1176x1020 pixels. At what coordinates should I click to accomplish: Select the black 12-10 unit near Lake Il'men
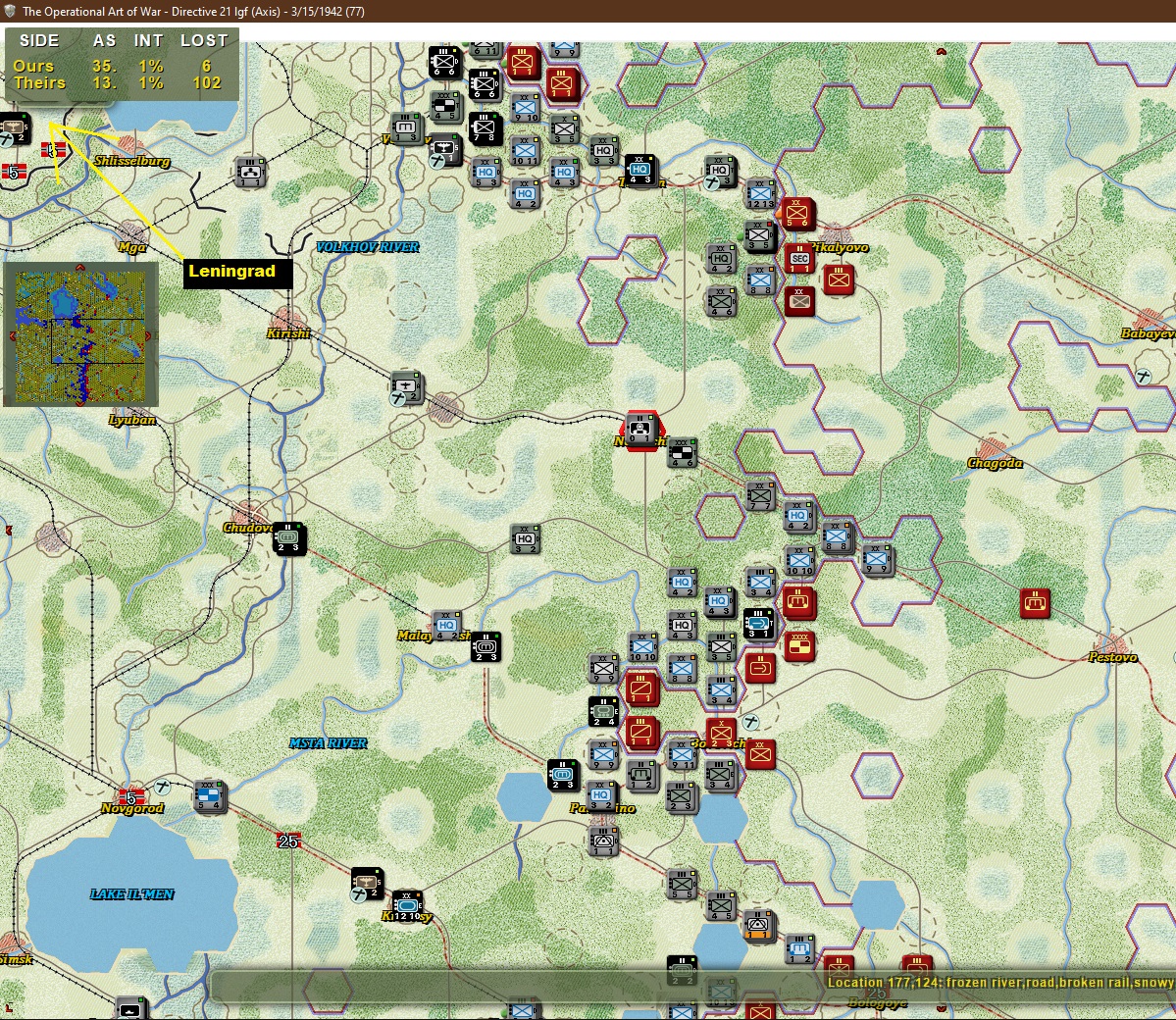408,906
